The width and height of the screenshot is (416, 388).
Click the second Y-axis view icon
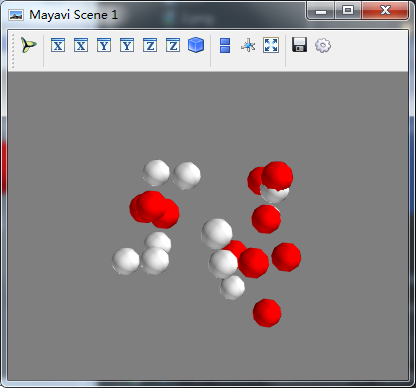click(x=127, y=45)
